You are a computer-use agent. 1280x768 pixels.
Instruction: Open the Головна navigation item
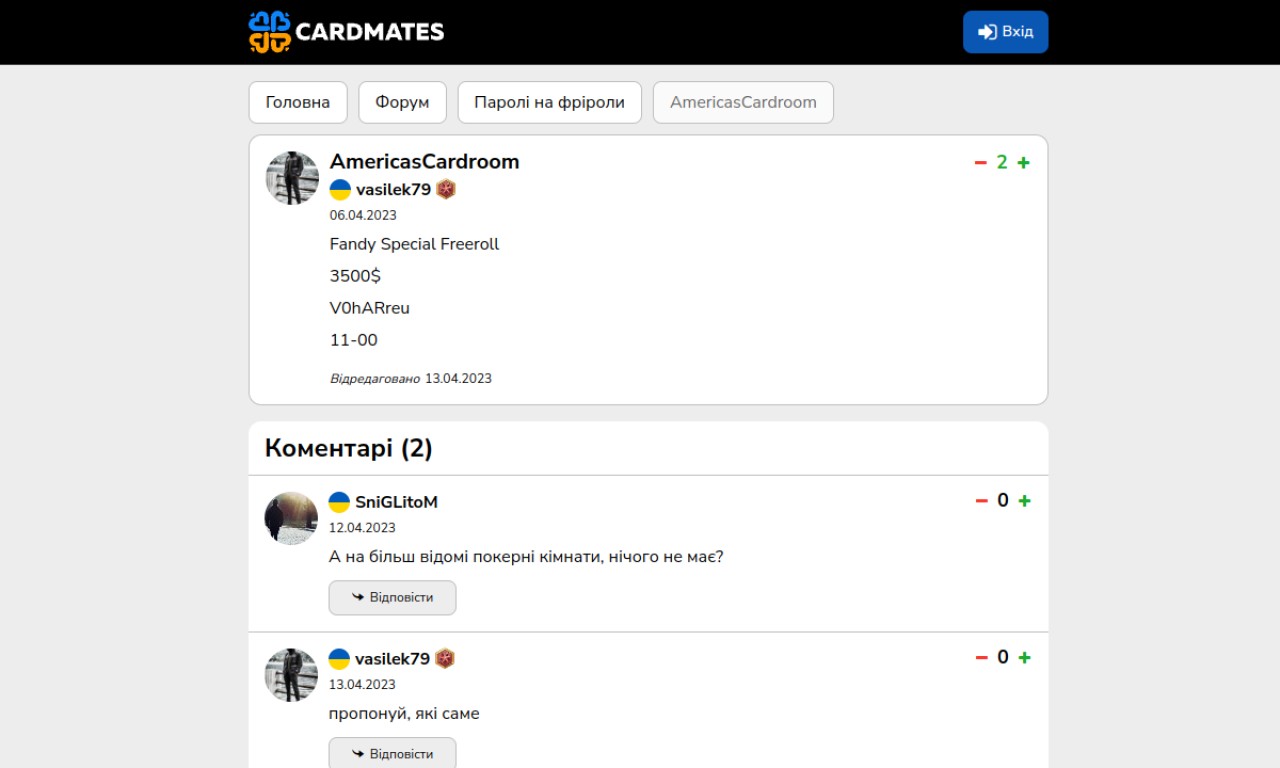click(x=298, y=102)
